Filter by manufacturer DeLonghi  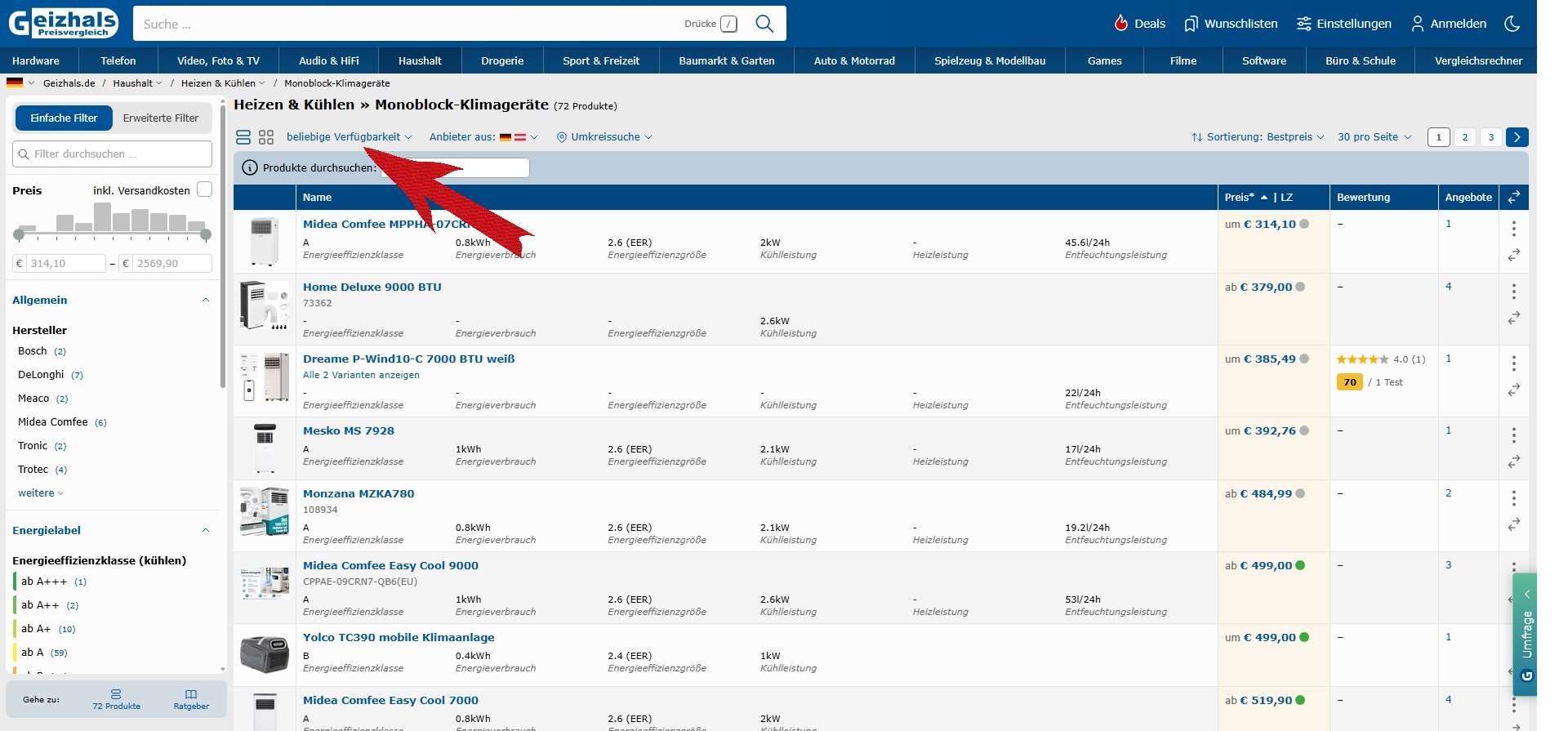(51, 375)
